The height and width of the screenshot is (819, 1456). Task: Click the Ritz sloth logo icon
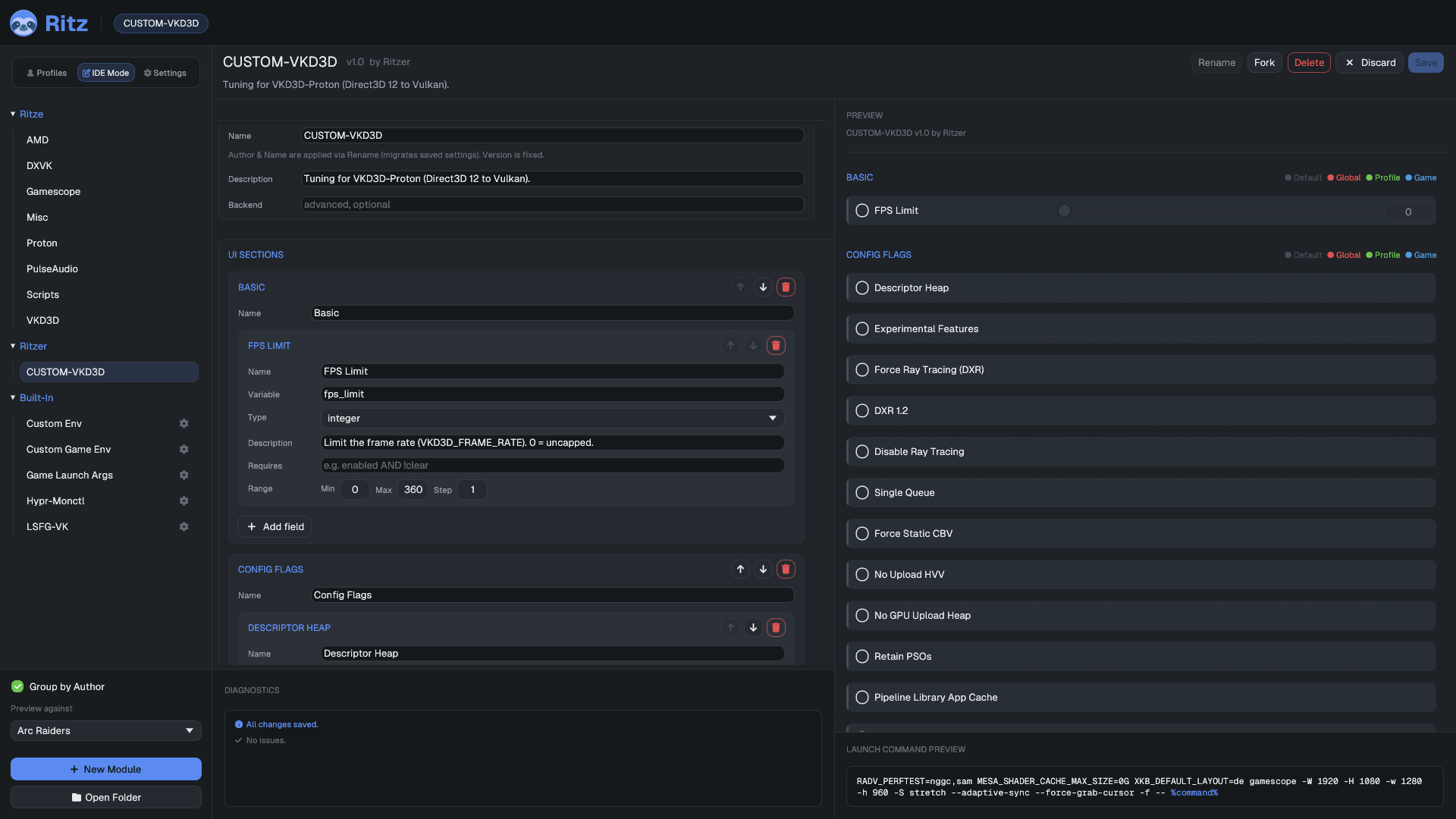24,23
